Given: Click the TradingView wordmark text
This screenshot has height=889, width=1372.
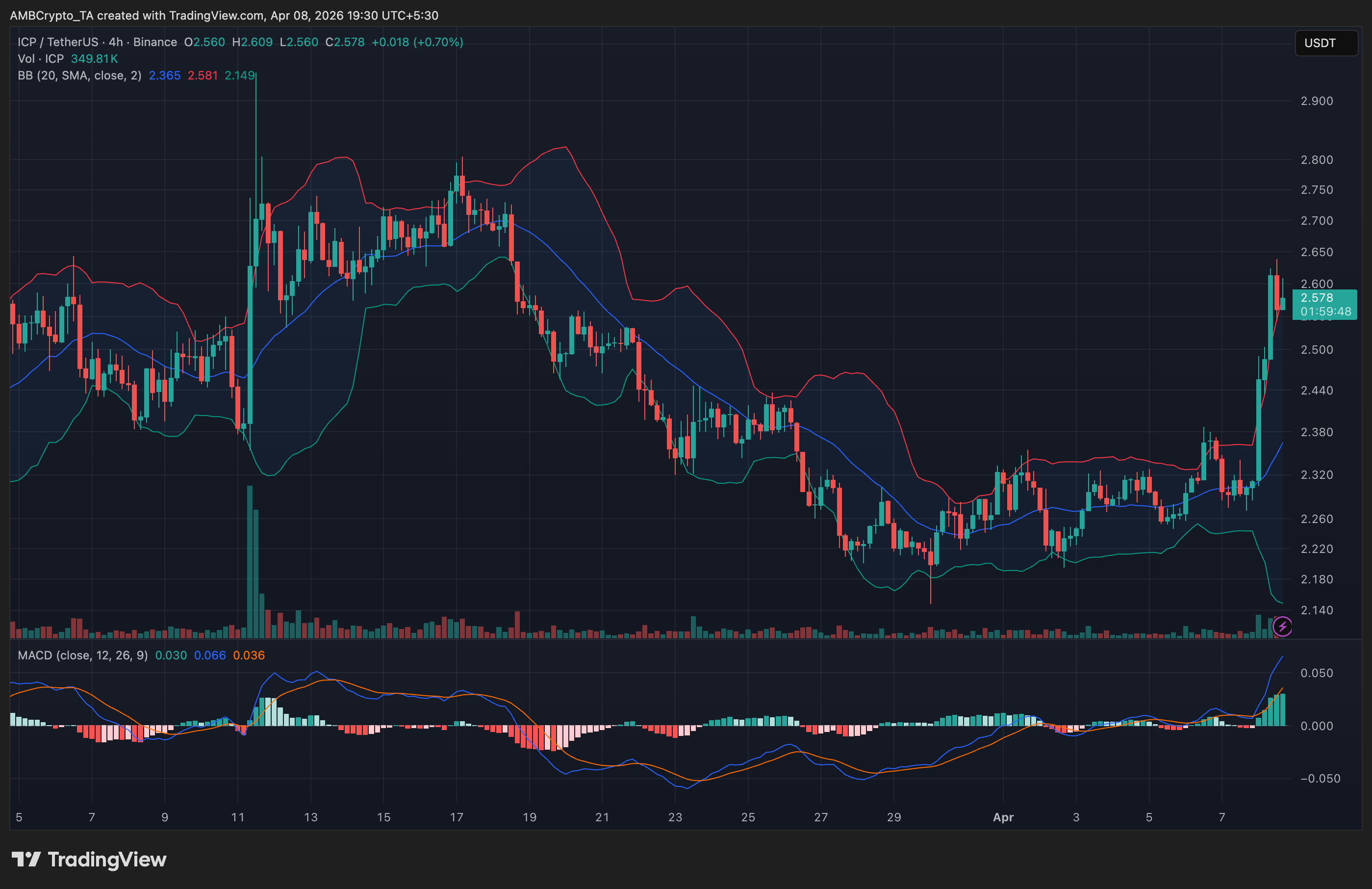Looking at the screenshot, I should pyautogui.click(x=107, y=859).
